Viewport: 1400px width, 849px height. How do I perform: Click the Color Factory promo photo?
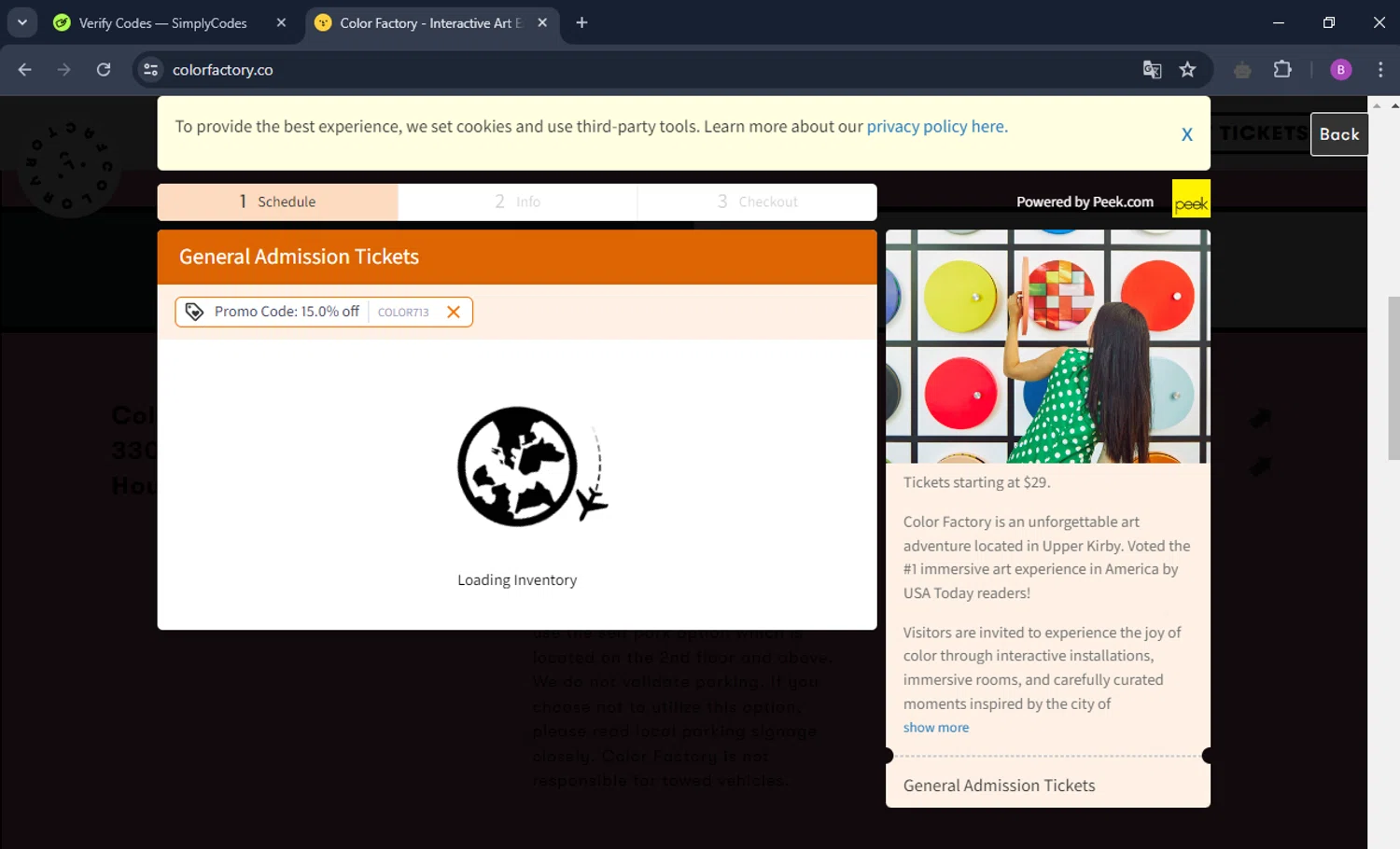(x=1048, y=346)
